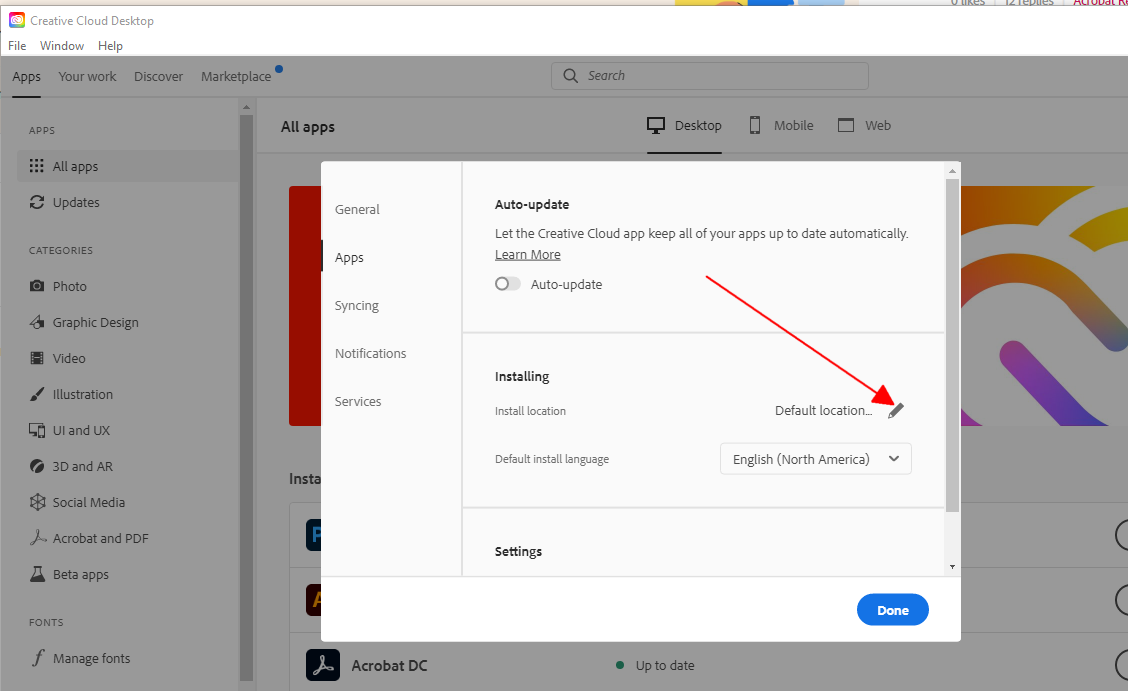The width and height of the screenshot is (1128, 691).
Task: Open the Photo category in sidebar
Action: coord(67,285)
